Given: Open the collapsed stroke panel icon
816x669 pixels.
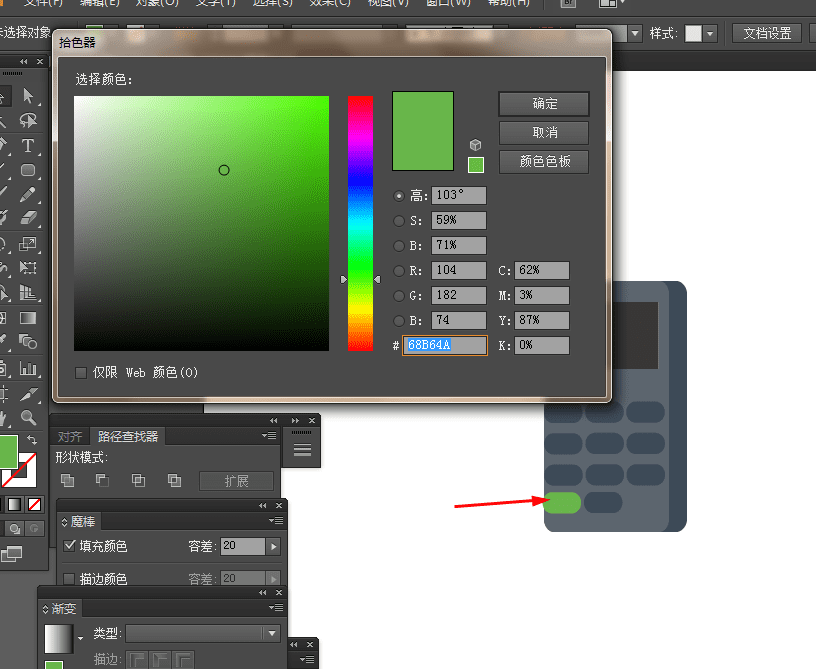Looking at the screenshot, I should coord(302,449).
